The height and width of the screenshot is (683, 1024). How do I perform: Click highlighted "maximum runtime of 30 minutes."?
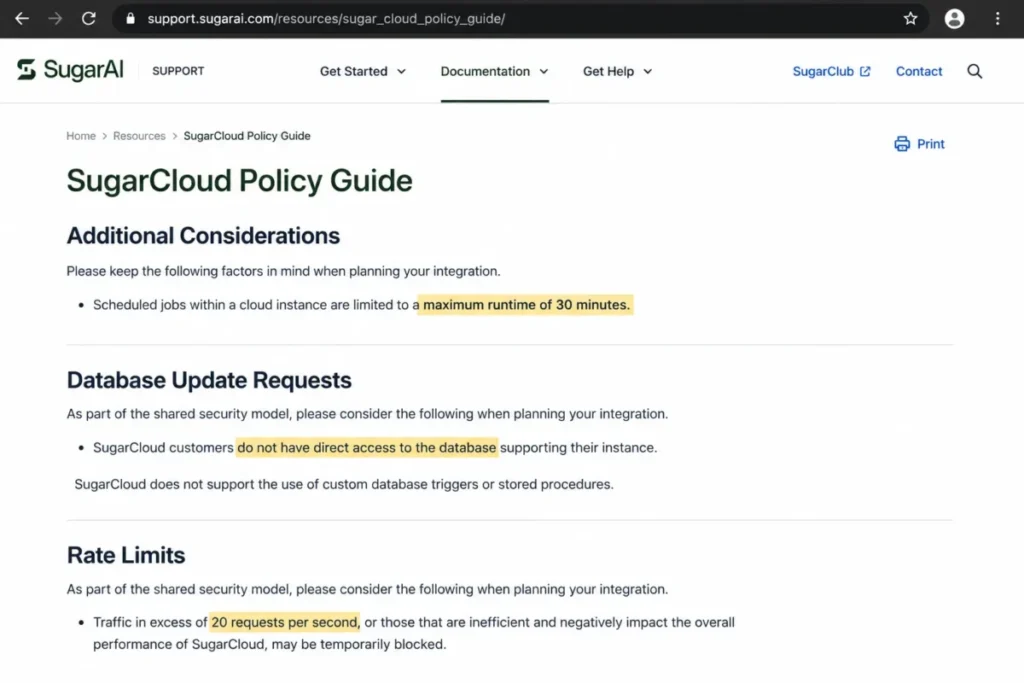point(525,305)
